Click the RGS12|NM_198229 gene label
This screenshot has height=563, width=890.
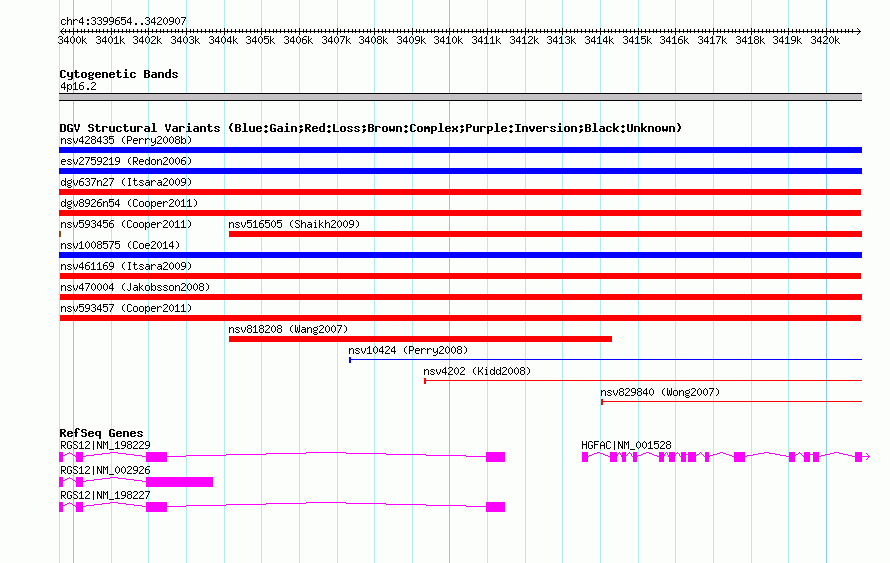105,446
